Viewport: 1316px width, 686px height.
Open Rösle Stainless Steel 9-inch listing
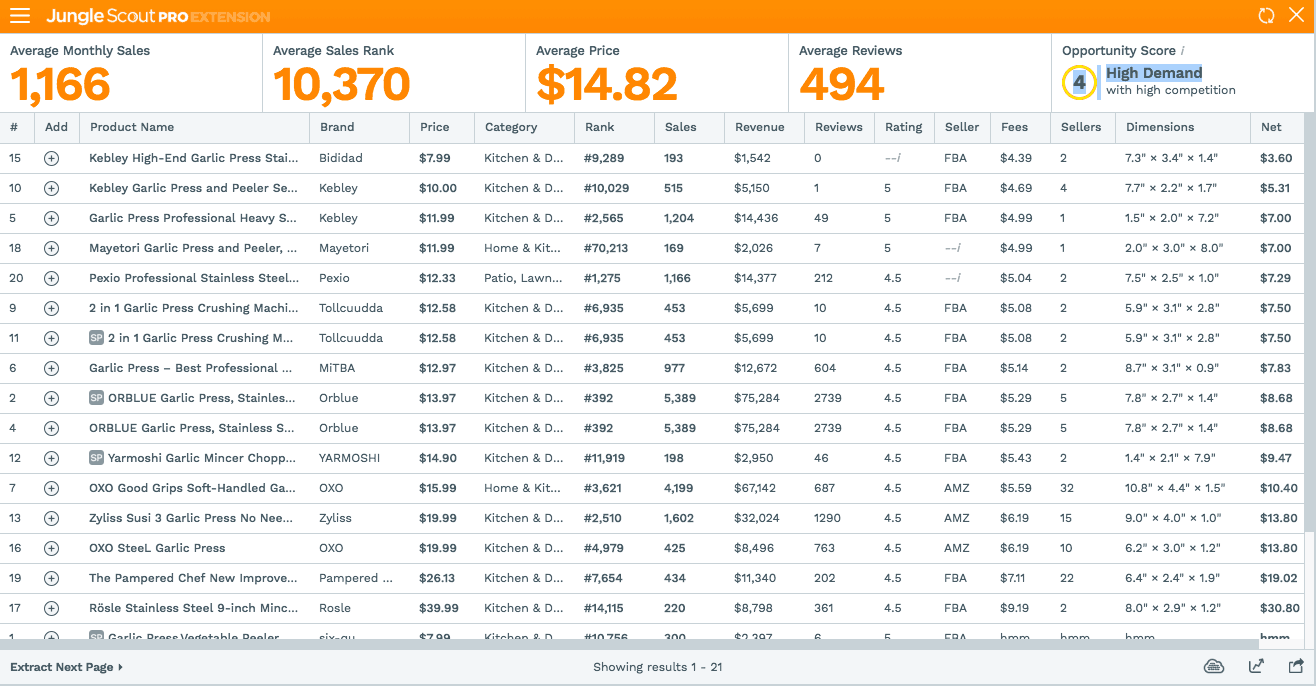(192, 608)
